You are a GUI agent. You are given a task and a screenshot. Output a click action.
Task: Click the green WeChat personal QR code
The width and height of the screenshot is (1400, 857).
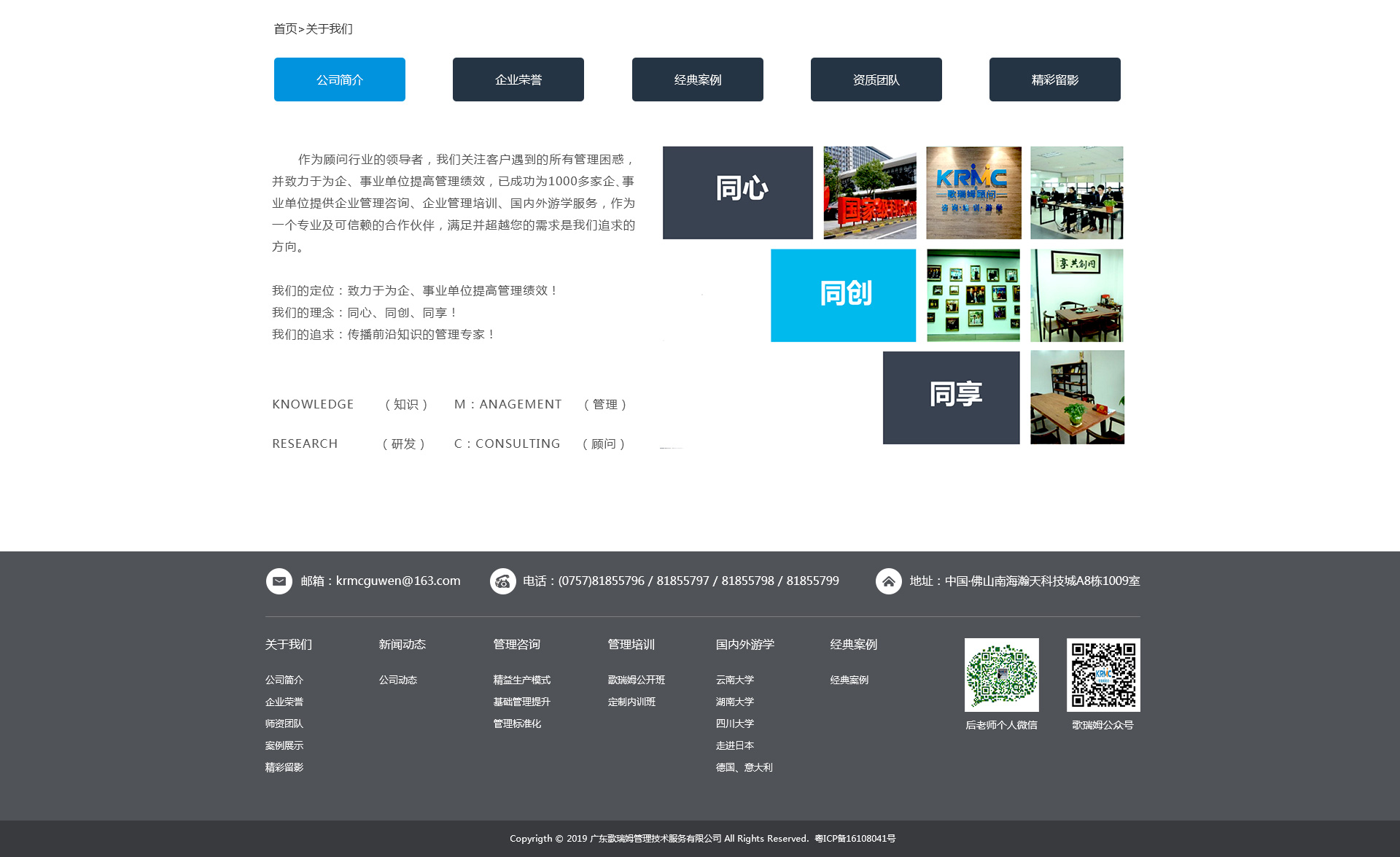click(x=1001, y=675)
